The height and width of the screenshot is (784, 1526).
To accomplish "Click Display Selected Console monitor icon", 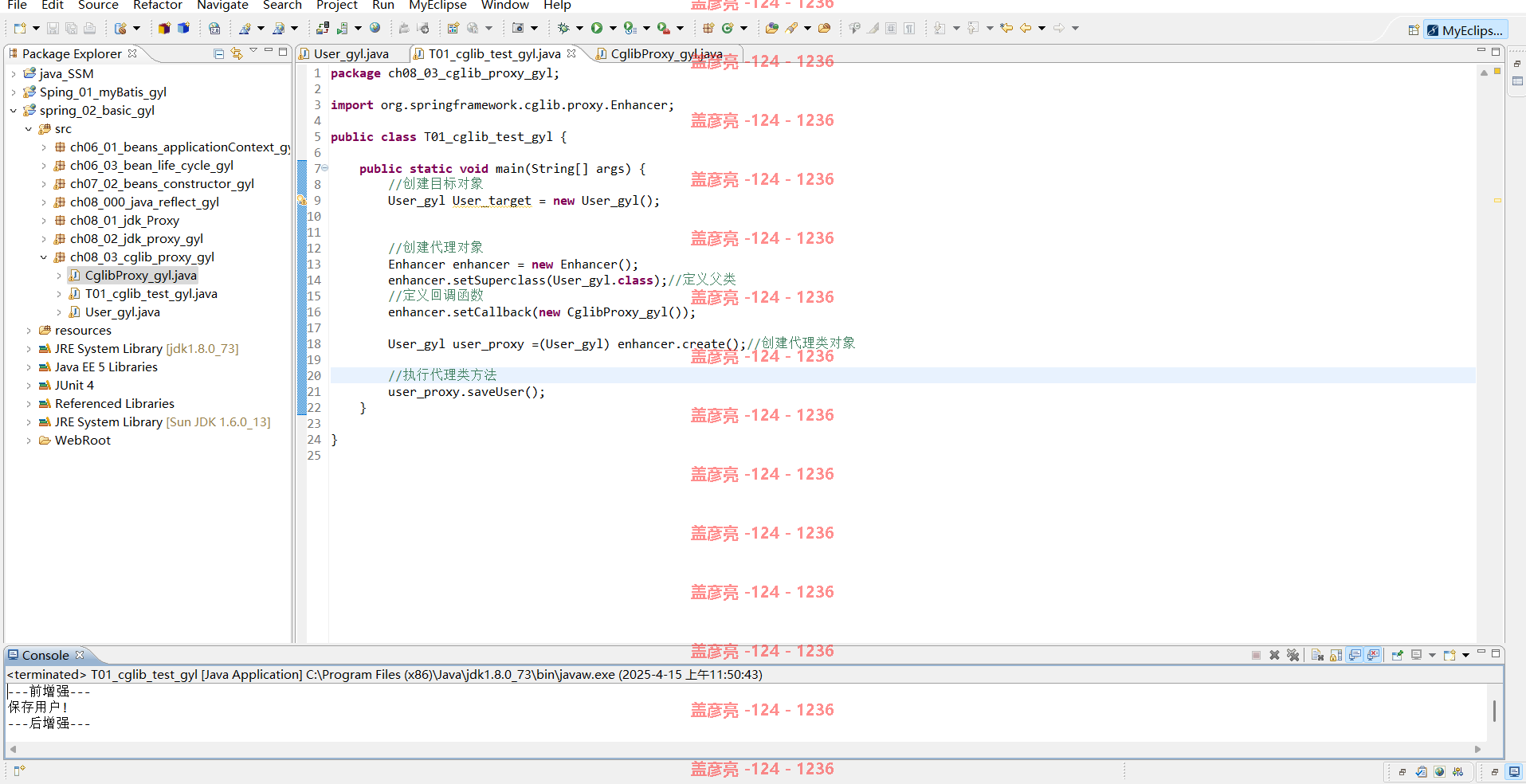I will [1417, 655].
